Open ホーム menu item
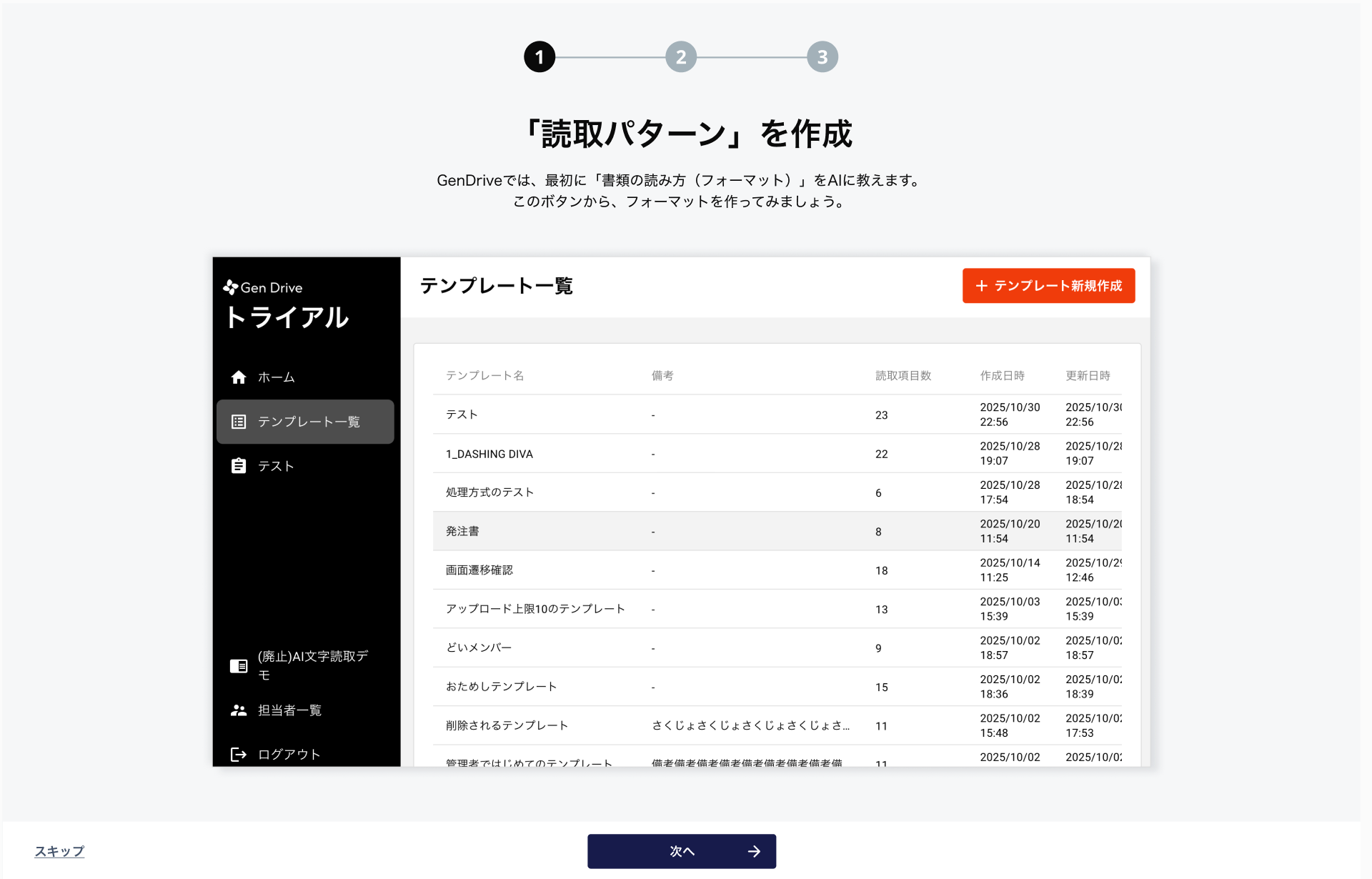Screen dimensions: 1372x879 pyautogui.click(x=277, y=377)
